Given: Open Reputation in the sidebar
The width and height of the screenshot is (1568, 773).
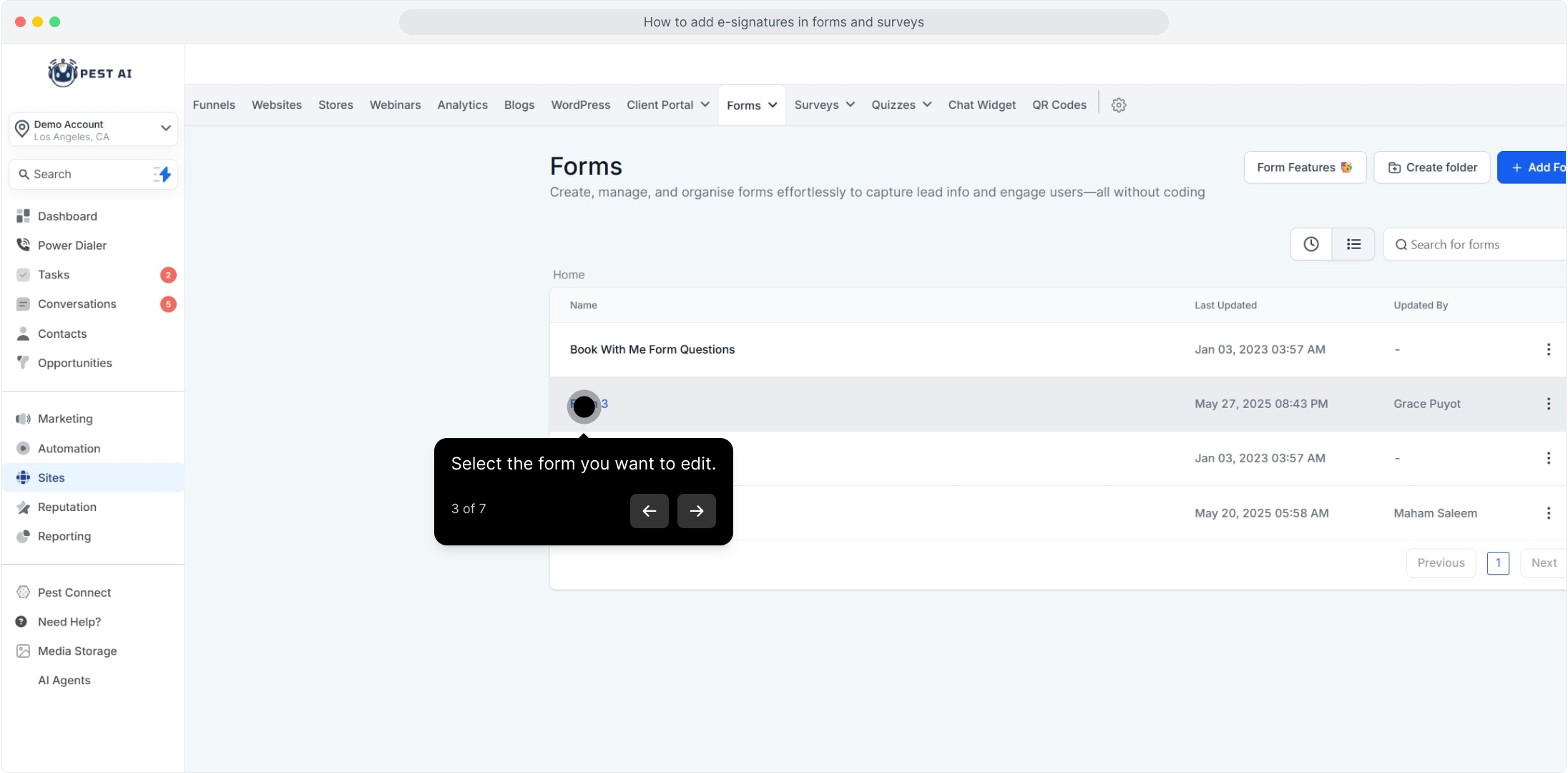Looking at the screenshot, I should pos(67,507).
